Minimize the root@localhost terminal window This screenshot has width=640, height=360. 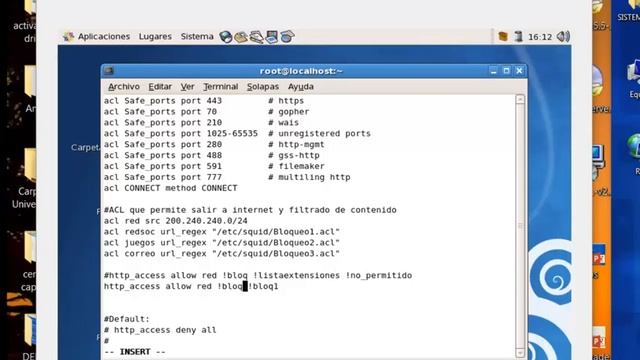point(493,71)
